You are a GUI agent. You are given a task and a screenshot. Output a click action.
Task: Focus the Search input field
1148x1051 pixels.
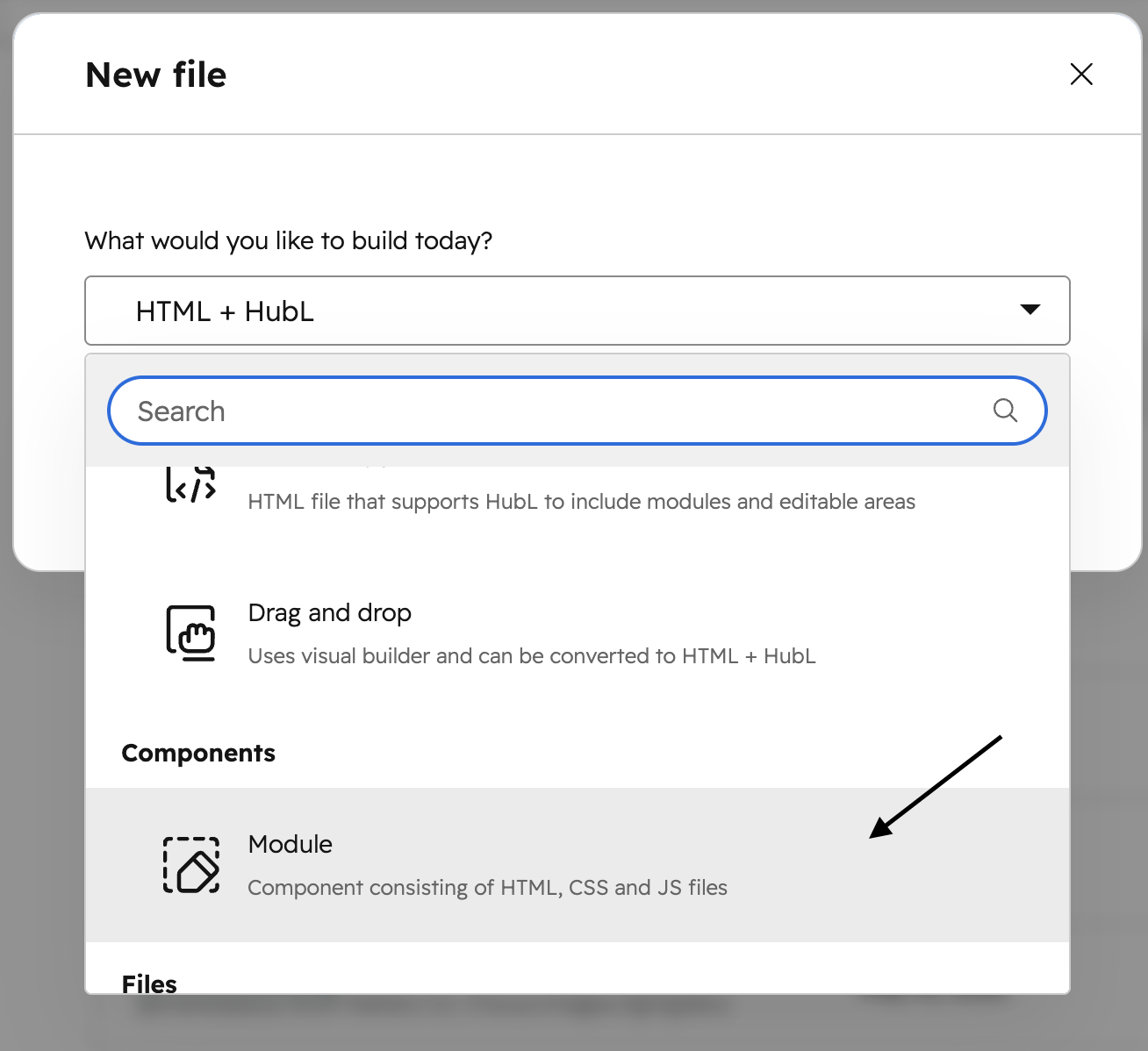[577, 411]
